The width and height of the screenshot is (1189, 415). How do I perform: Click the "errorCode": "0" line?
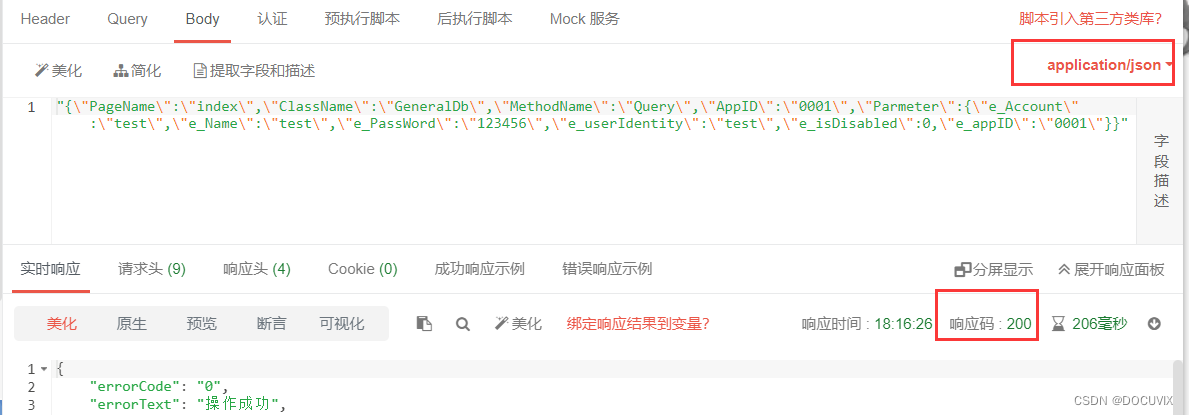pyautogui.click(x=158, y=386)
